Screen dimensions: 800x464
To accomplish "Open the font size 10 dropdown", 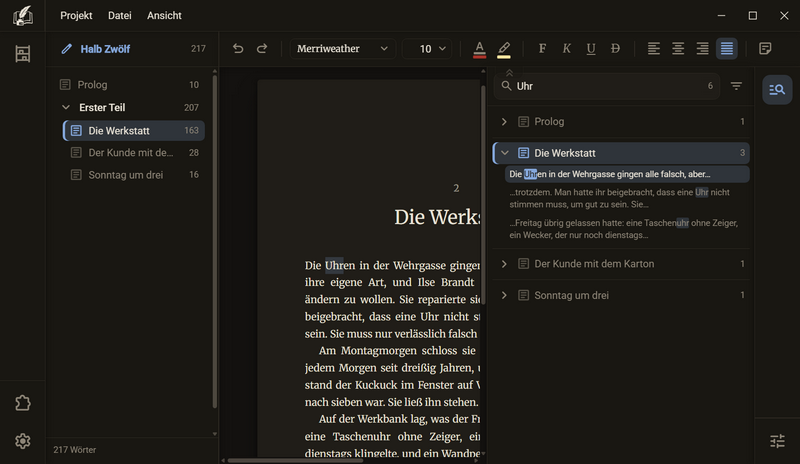I will pos(427,48).
